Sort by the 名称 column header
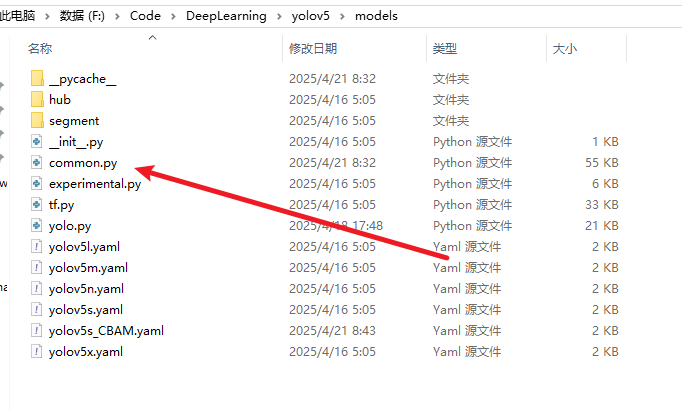The image size is (682, 412). pos(40,48)
